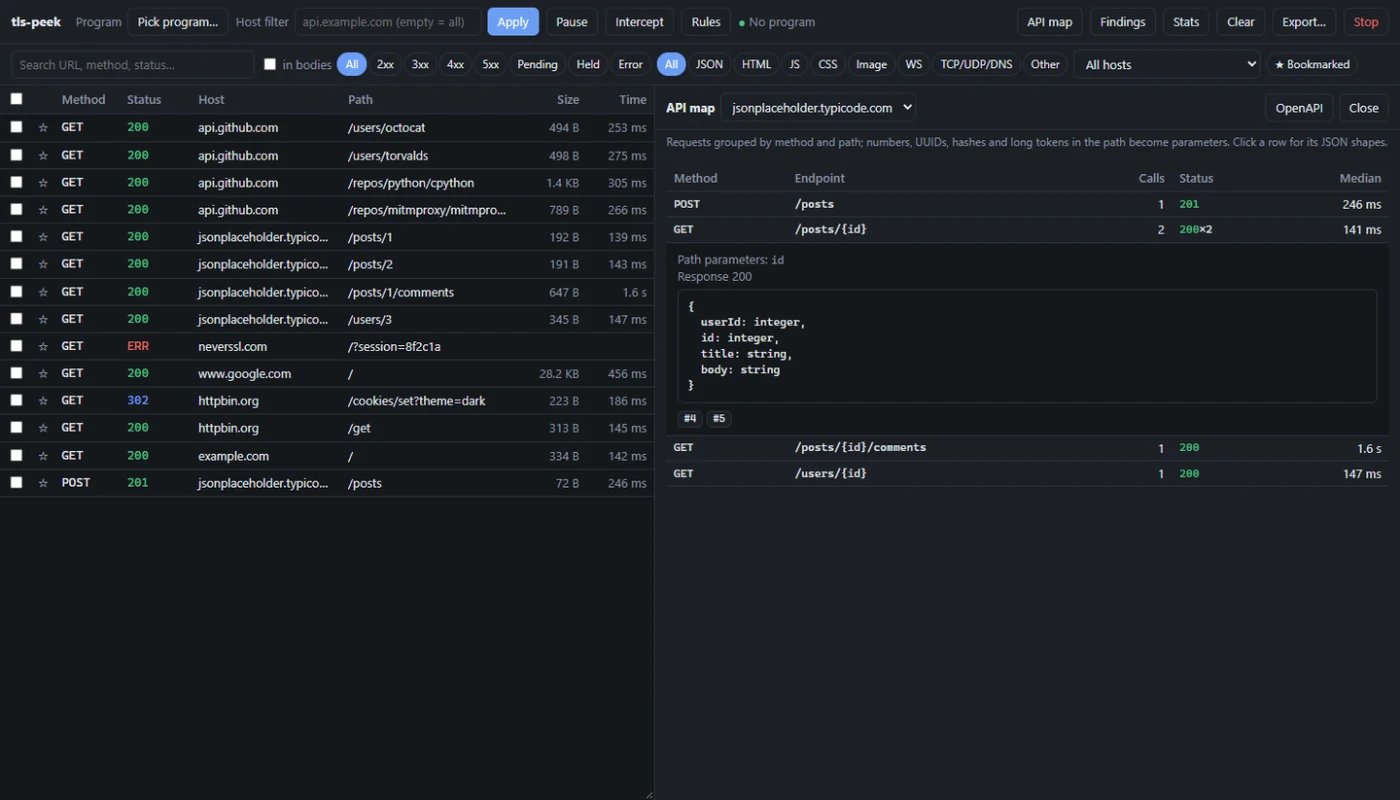Filter by TCP/UDP/DNS traffic
The width and height of the screenshot is (1400, 800).
[976, 64]
